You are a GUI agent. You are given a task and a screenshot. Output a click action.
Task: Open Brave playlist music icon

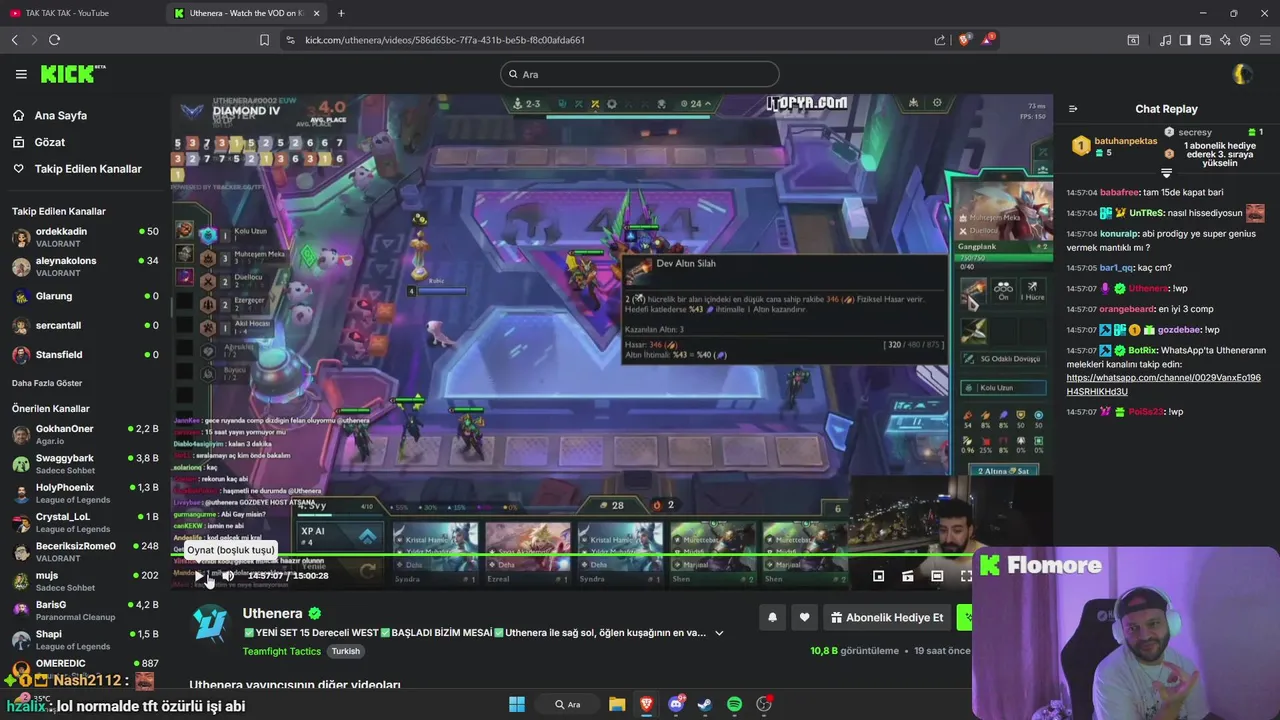(x=1166, y=40)
